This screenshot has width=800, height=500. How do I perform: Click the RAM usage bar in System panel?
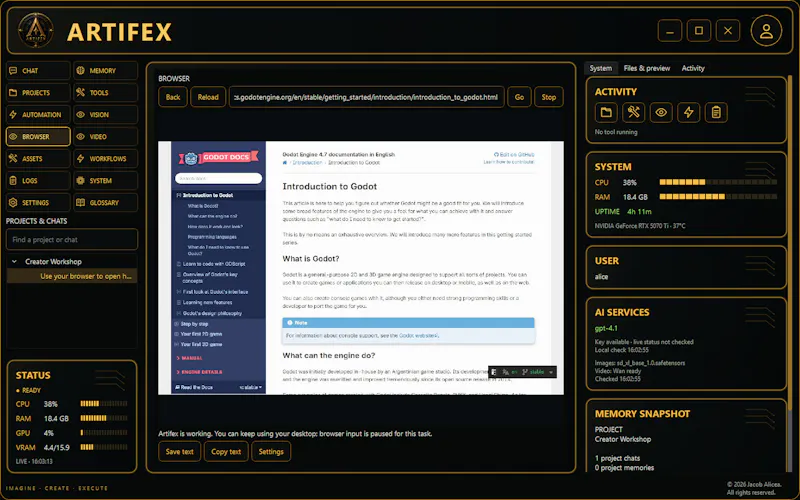click(x=718, y=196)
